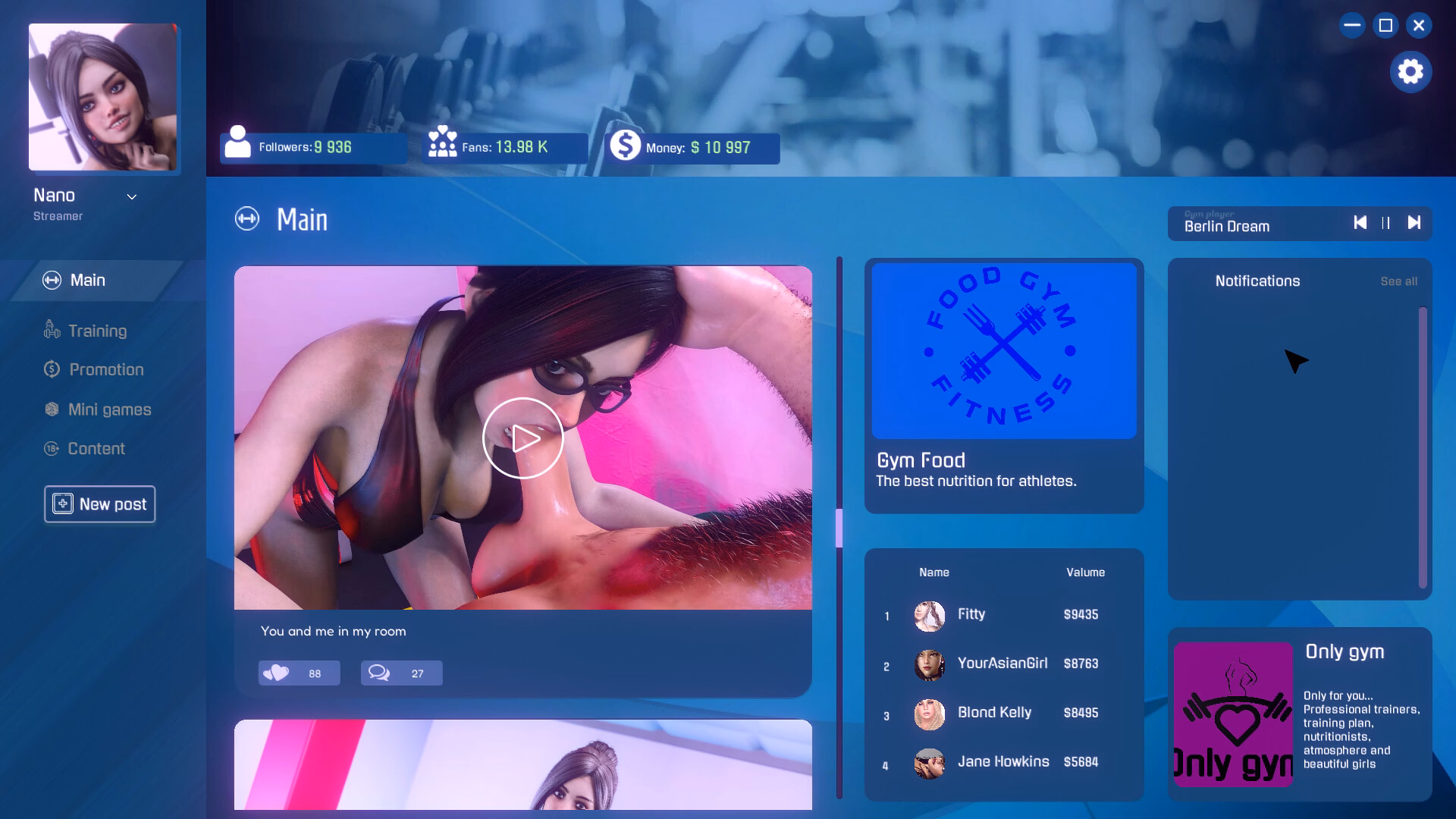Play the 'You and me in my room' video

523,438
